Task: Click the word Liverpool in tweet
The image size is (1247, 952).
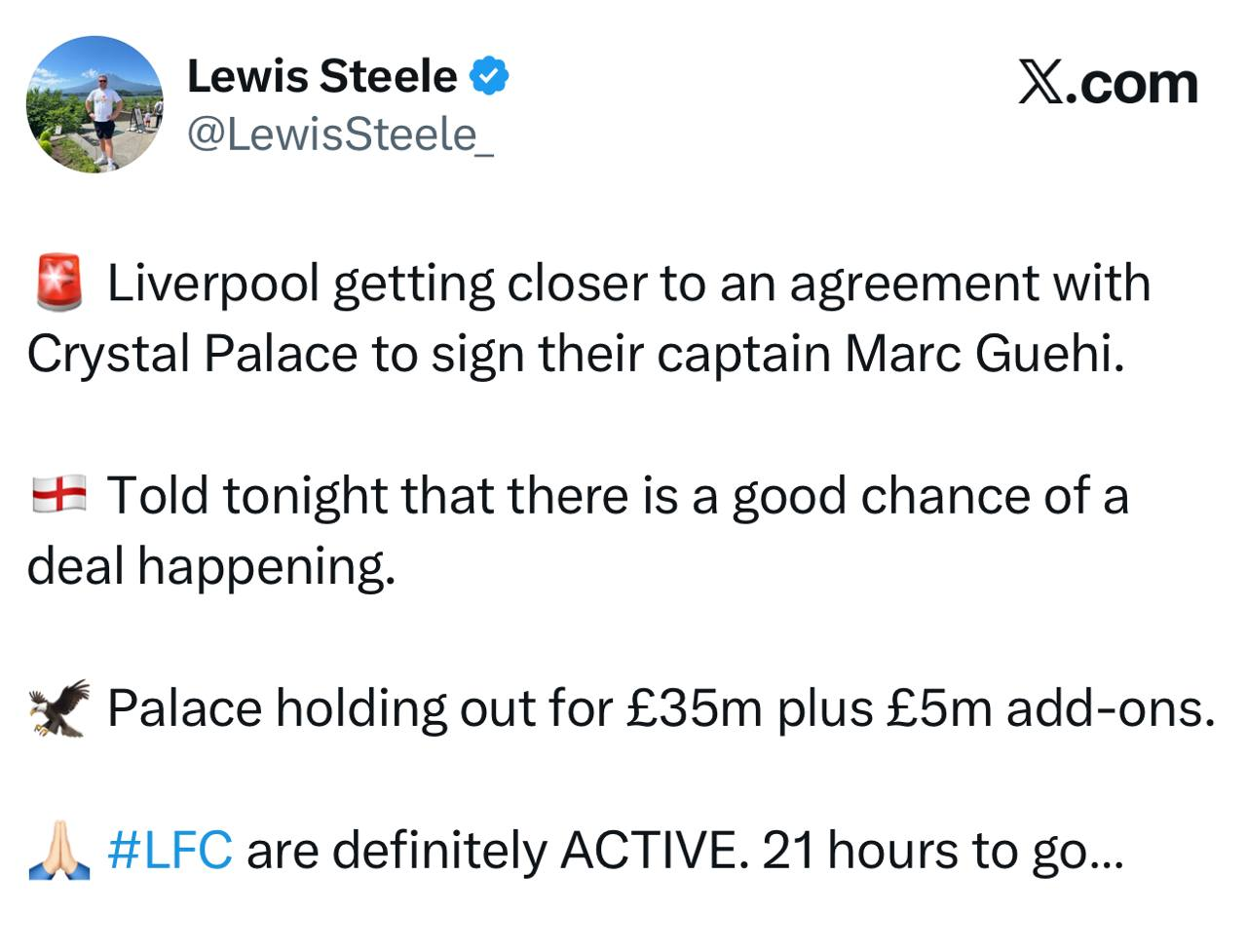Action: click(212, 284)
